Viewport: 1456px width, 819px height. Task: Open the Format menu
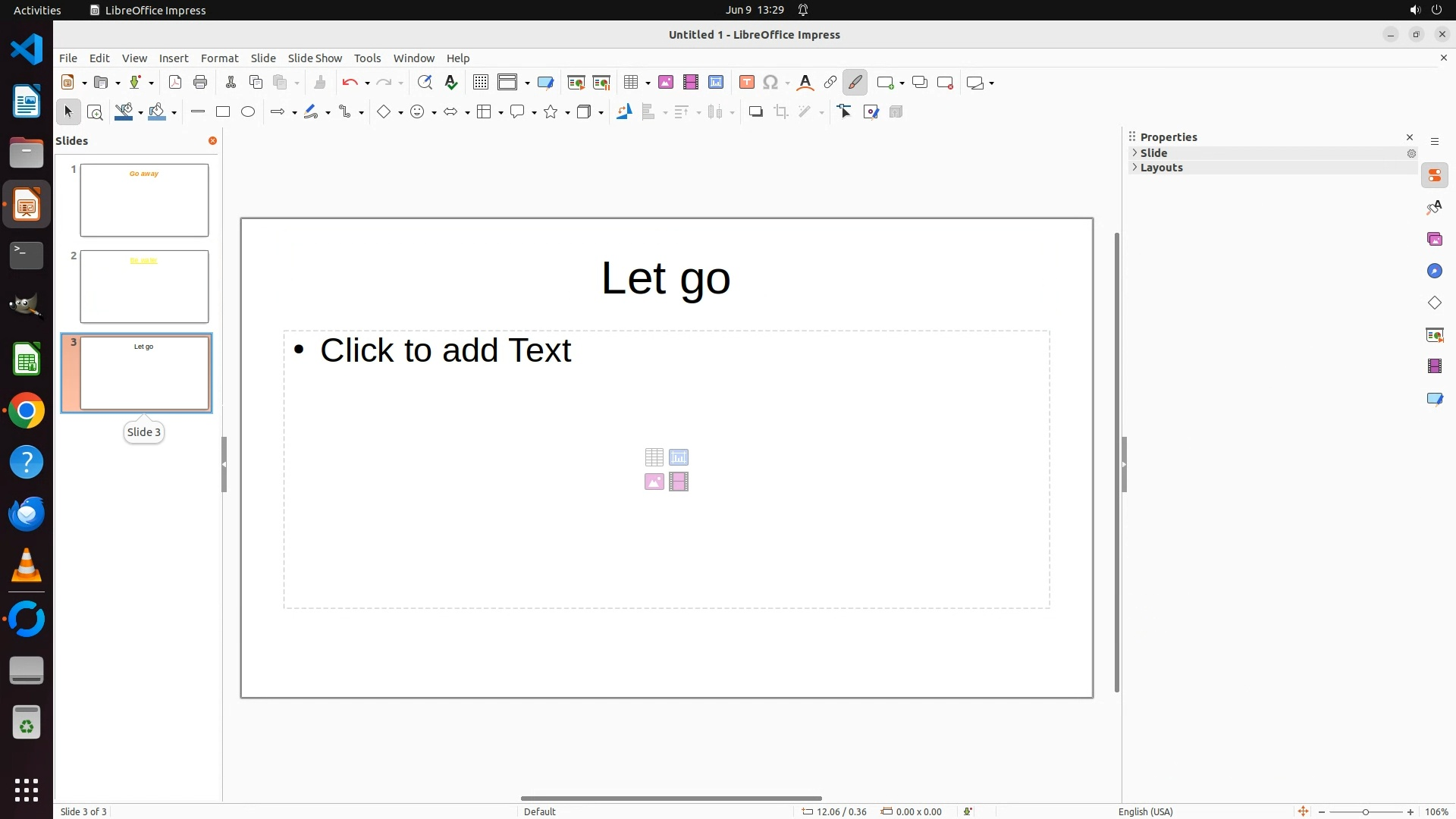219,58
